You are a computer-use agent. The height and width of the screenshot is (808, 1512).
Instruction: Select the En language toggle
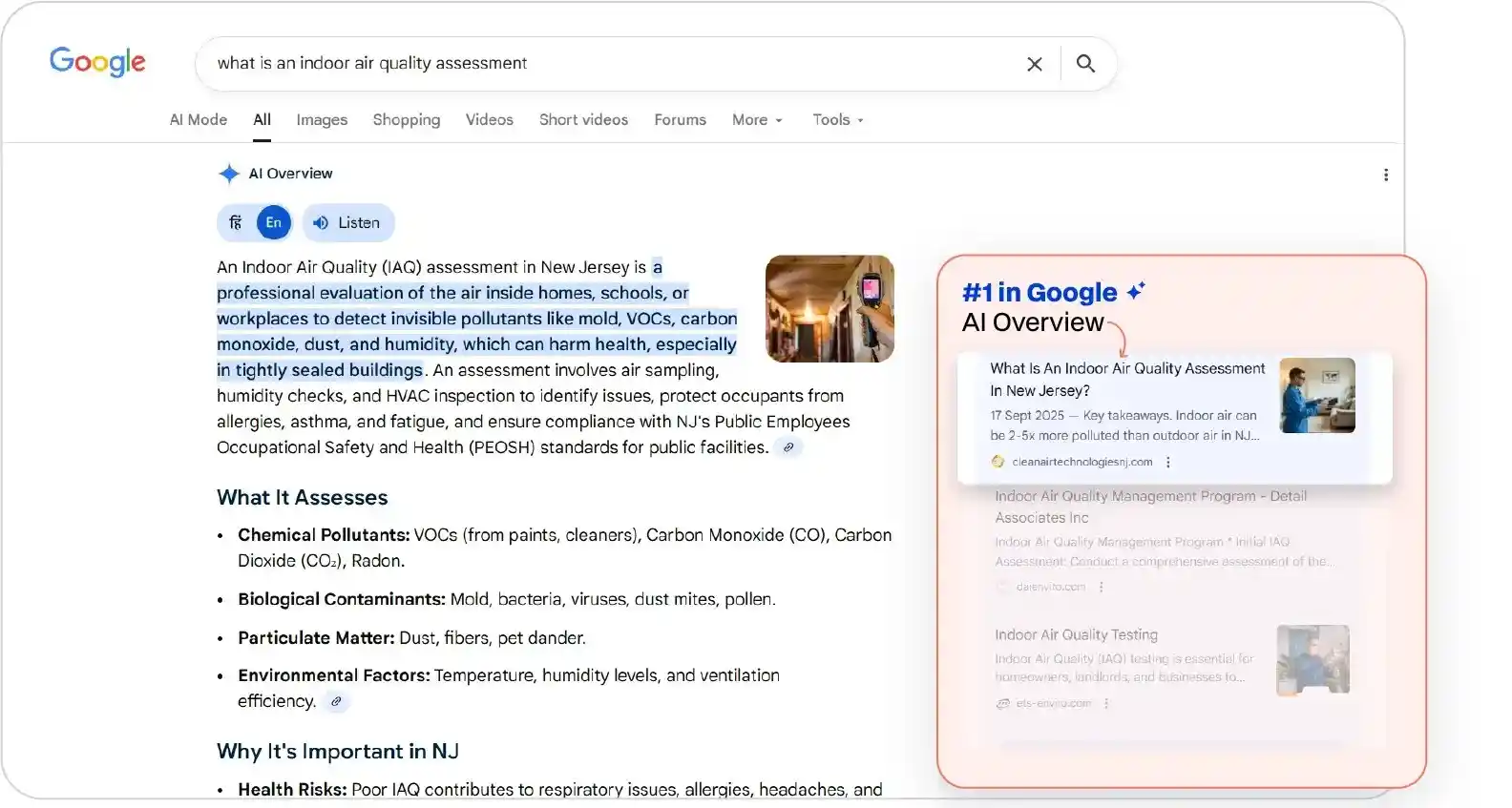(274, 223)
